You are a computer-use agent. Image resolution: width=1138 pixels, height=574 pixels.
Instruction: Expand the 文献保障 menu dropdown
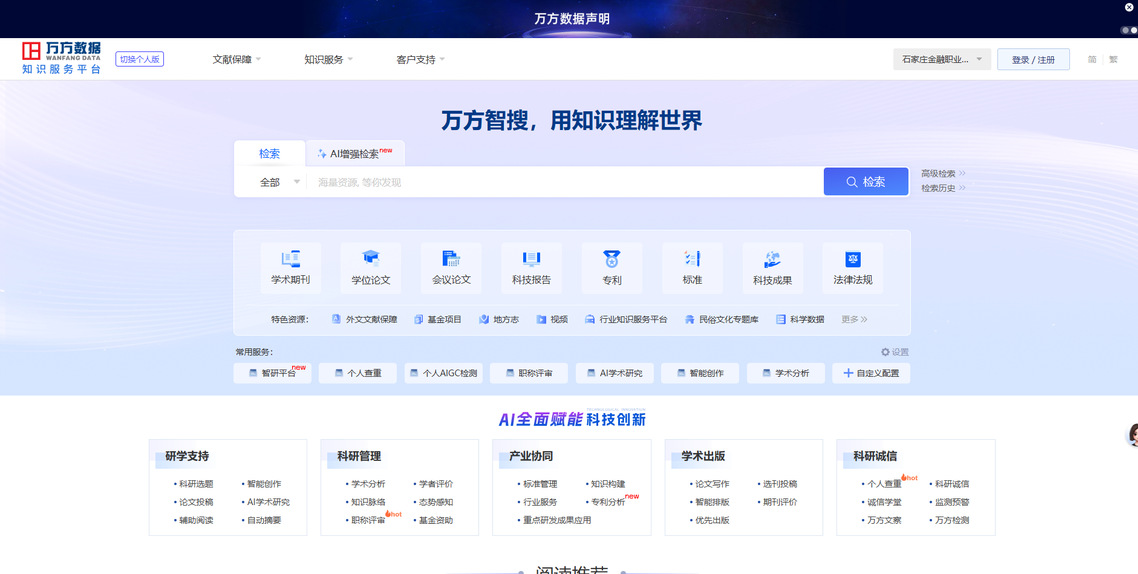coord(237,60)
